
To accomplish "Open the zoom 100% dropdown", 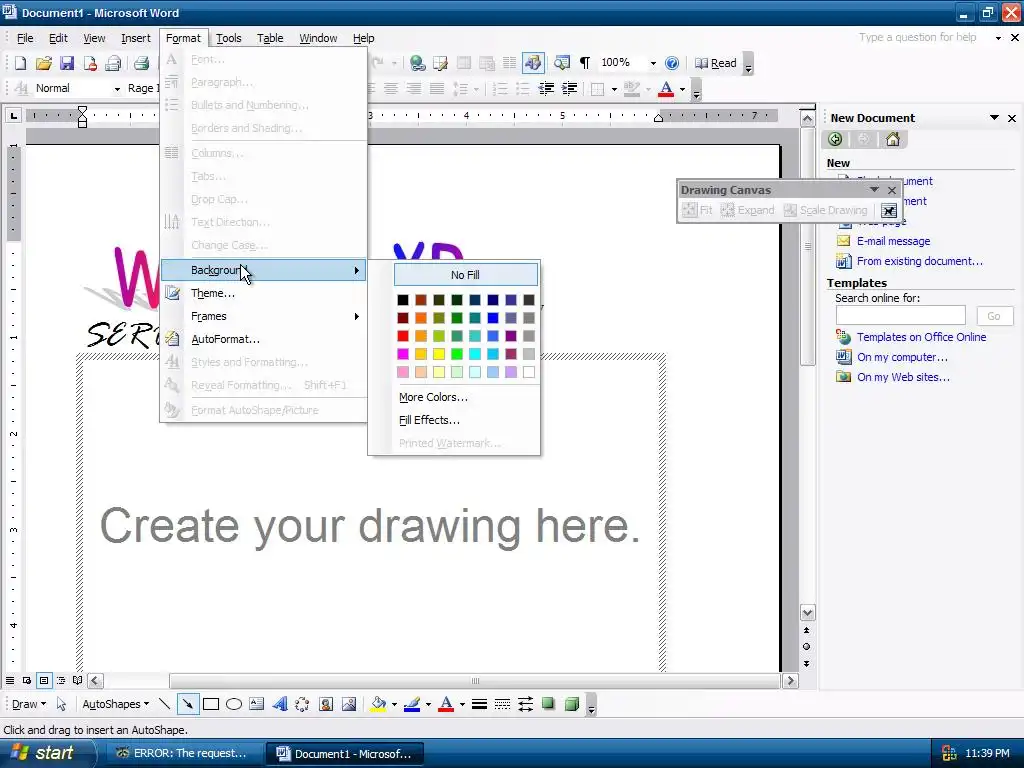I will (x=652, y=63).
